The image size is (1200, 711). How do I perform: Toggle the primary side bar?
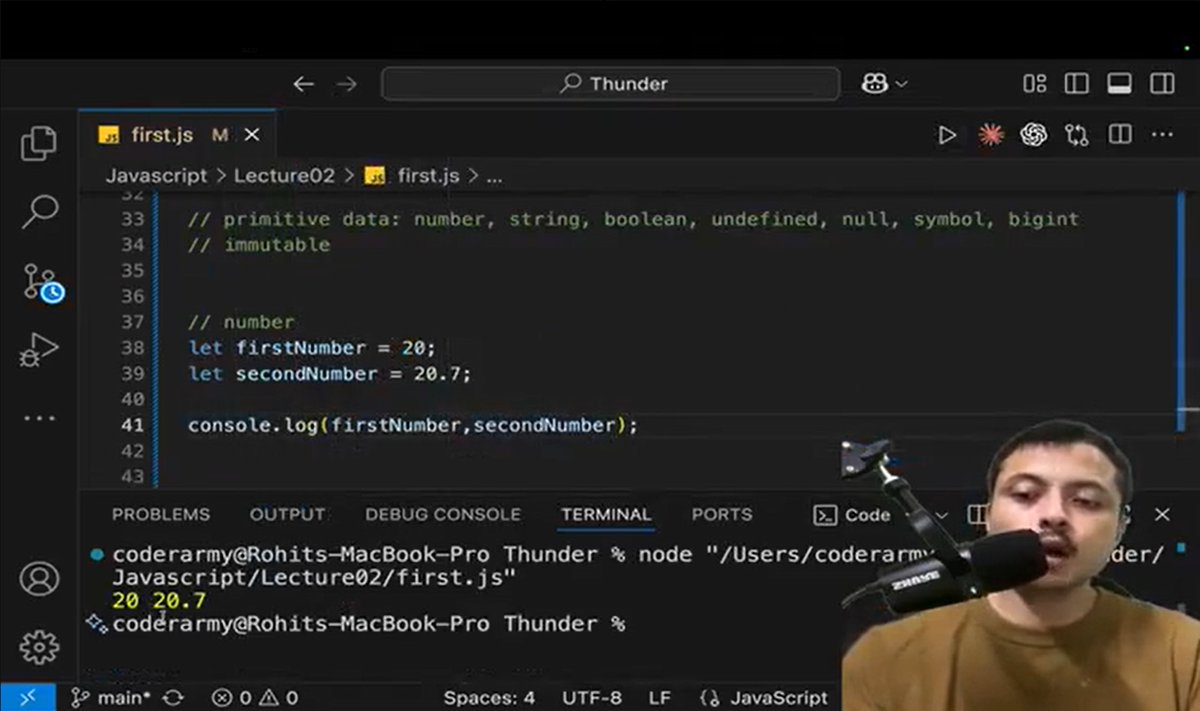1077,84
